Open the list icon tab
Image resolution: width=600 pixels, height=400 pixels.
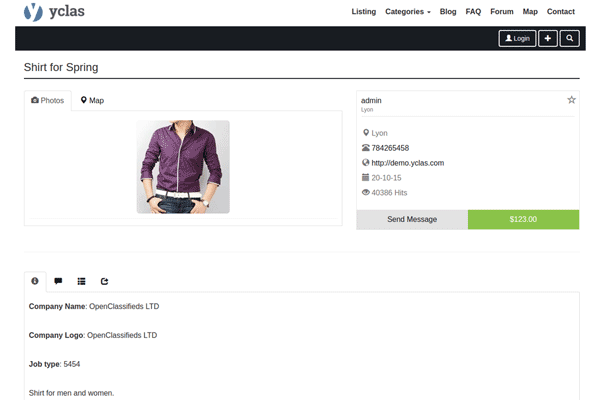pyautogui.click(x=81, y=282)
